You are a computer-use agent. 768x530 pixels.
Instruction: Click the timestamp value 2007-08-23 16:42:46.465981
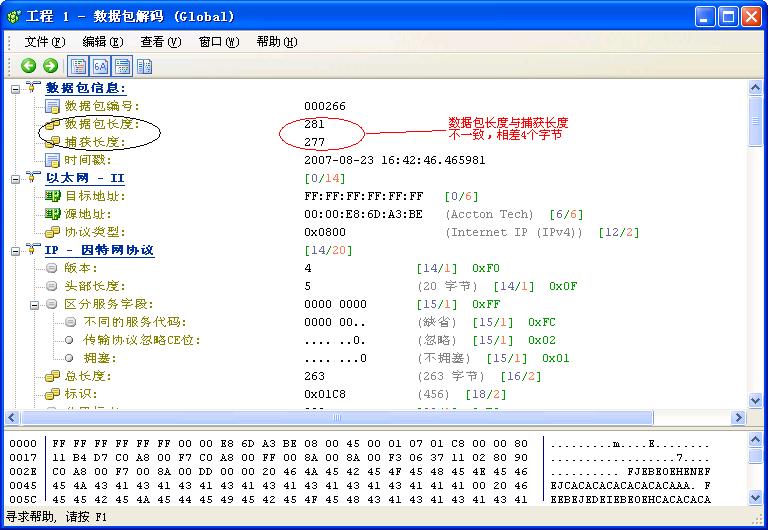coord(395,160)
